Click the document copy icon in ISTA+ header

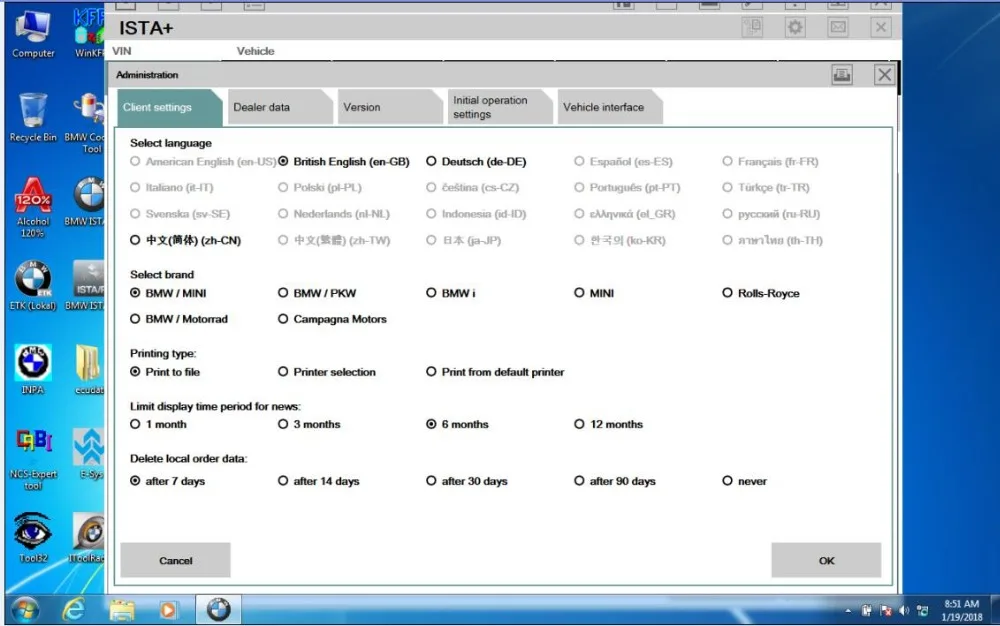[753, 27]
